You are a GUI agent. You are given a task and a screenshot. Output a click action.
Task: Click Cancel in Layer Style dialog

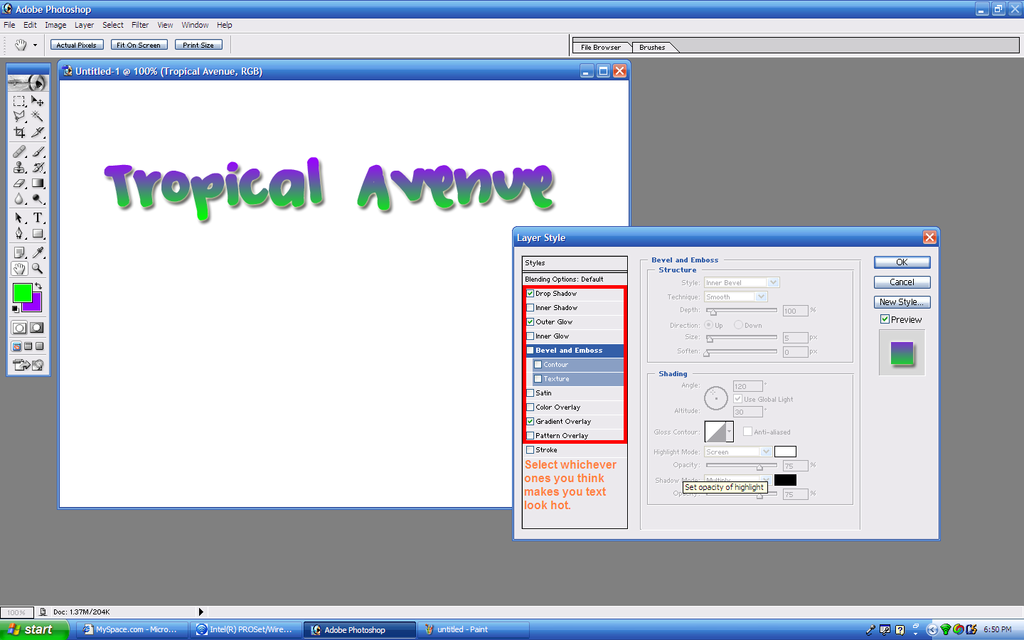(x=902, y=282)
